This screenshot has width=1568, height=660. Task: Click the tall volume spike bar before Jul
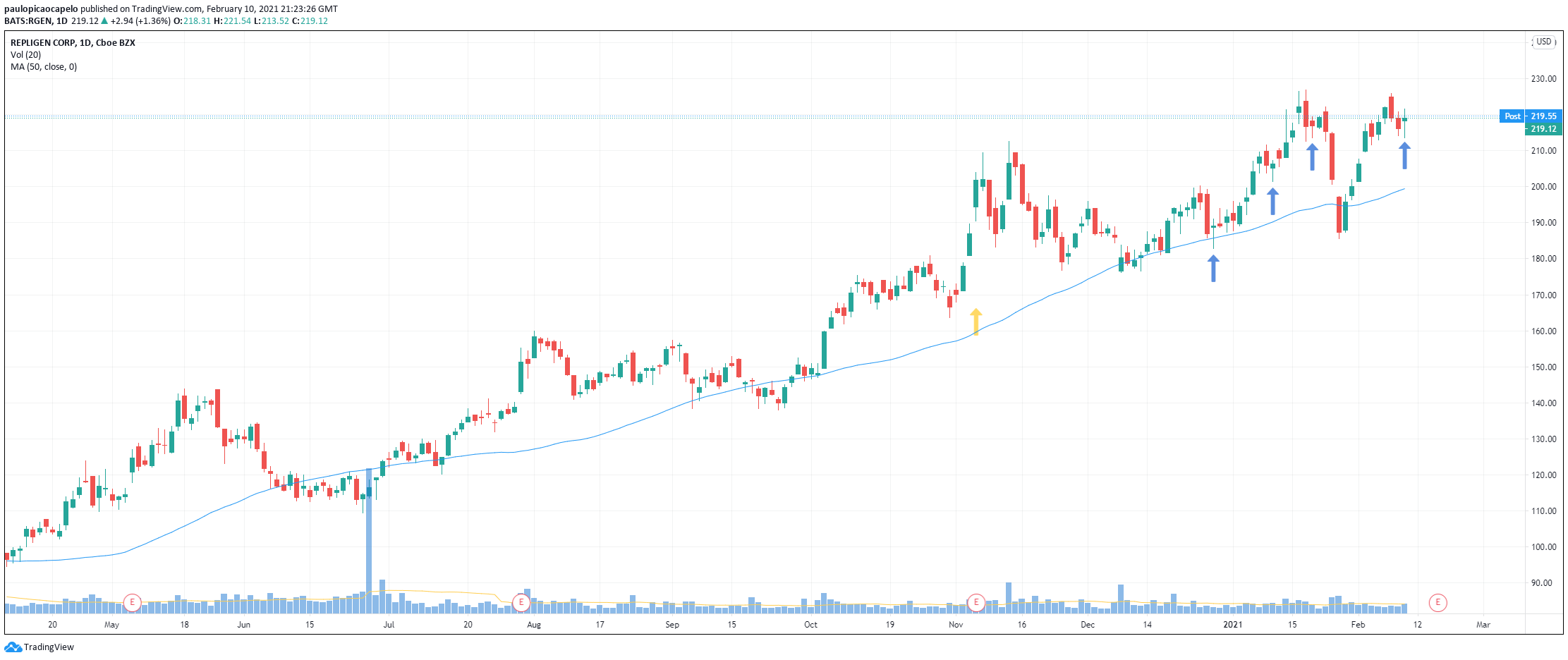[x=369, y=540]
